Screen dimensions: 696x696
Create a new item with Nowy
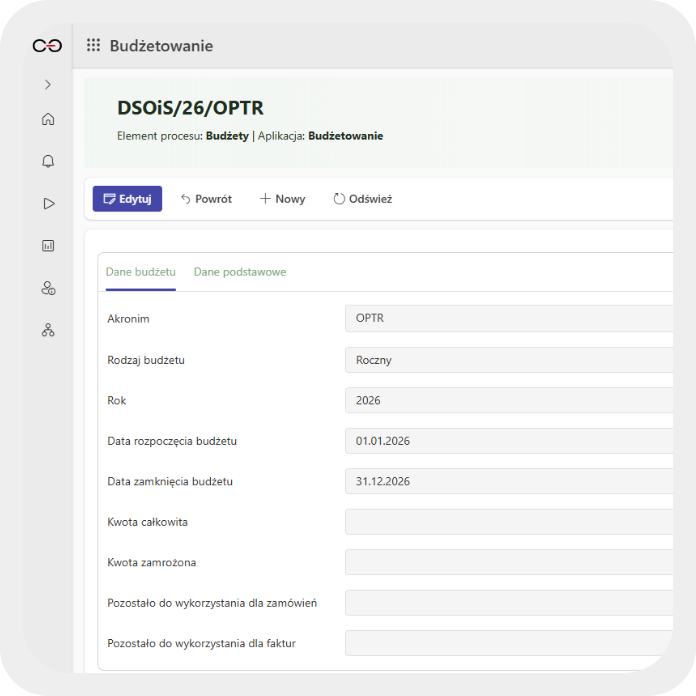282,199
